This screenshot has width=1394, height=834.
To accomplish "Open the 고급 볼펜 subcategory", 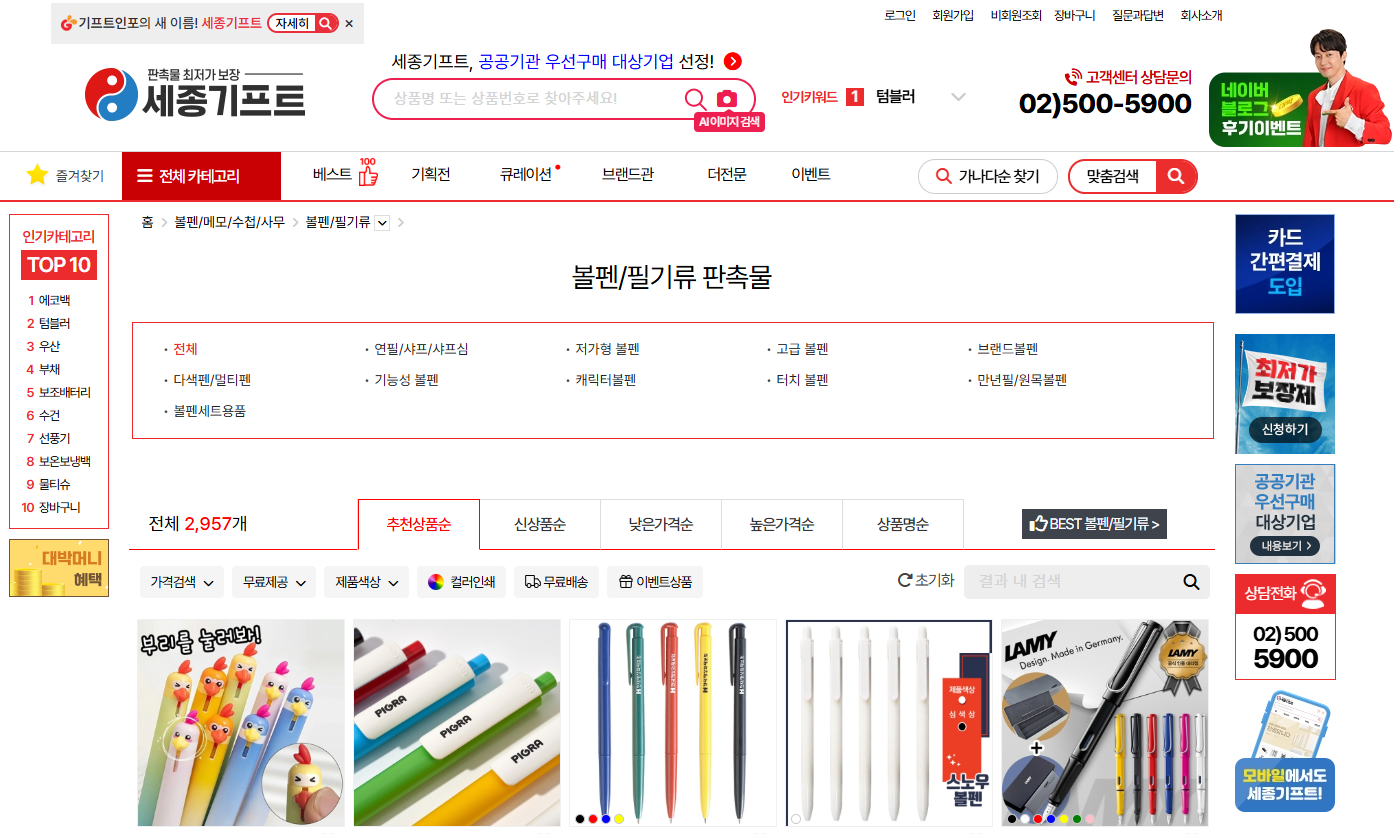I will click(802, 349).
